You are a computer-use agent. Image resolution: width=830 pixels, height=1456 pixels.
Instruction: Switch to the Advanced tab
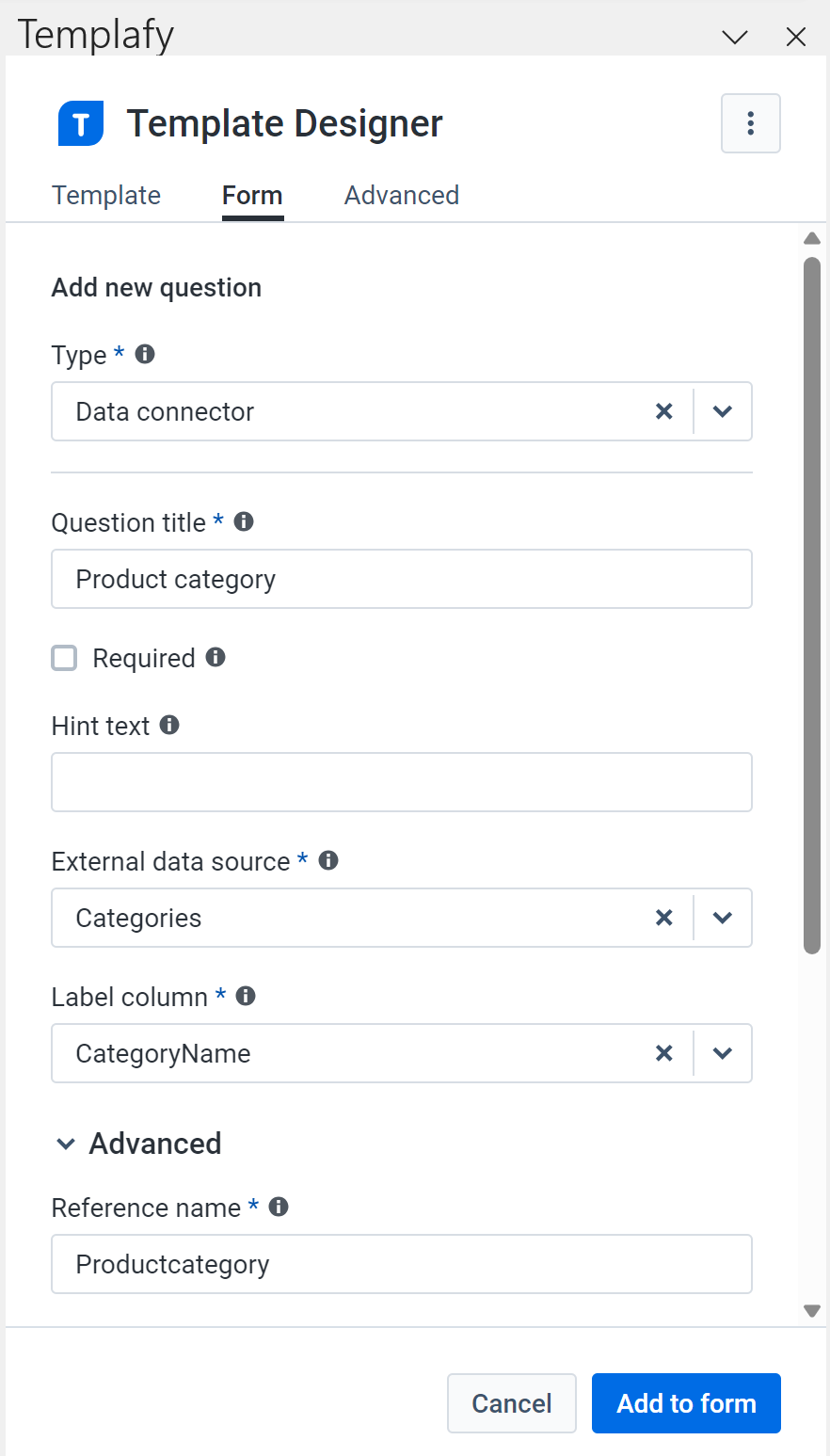[402, 196]
